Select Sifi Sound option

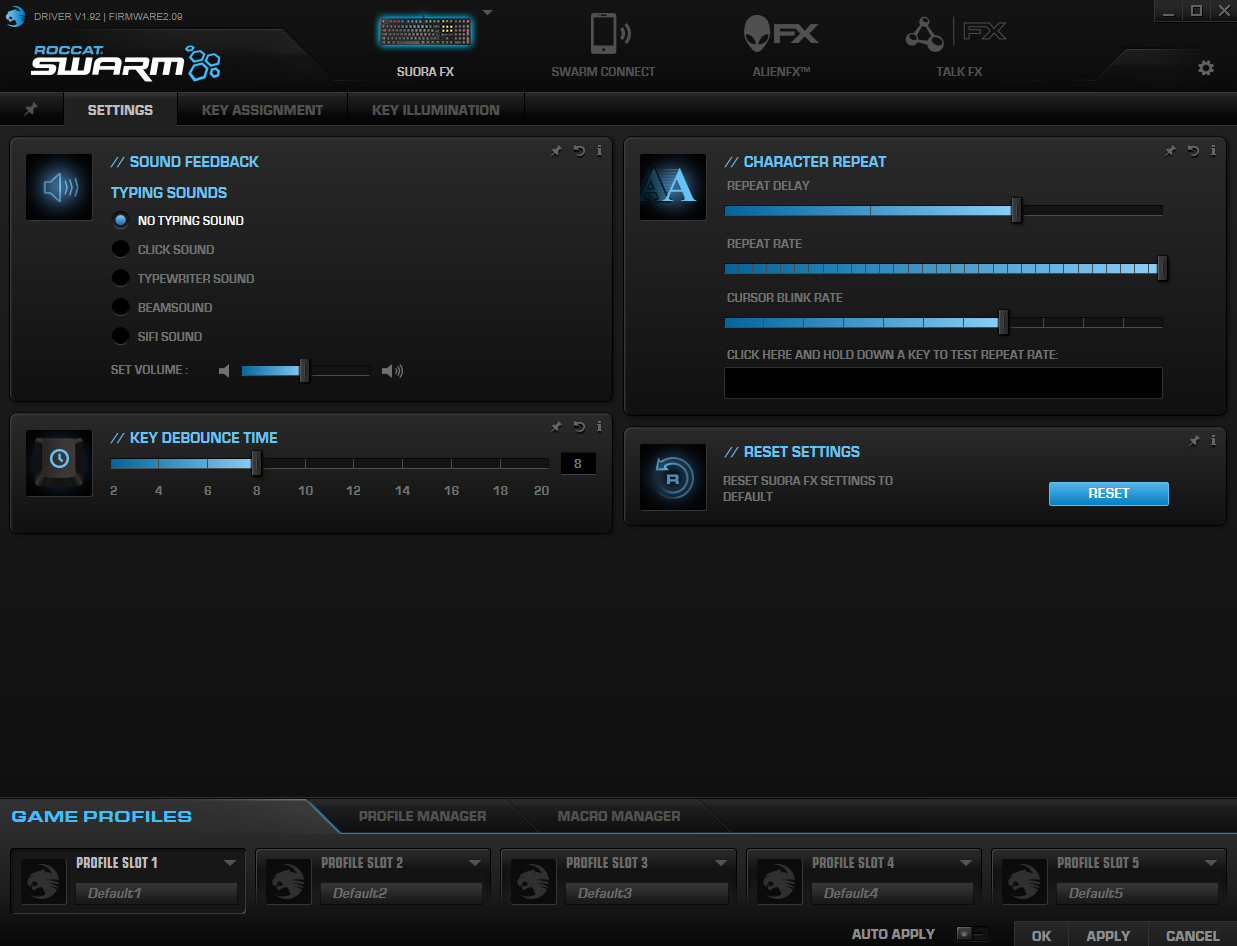point(158,337)
